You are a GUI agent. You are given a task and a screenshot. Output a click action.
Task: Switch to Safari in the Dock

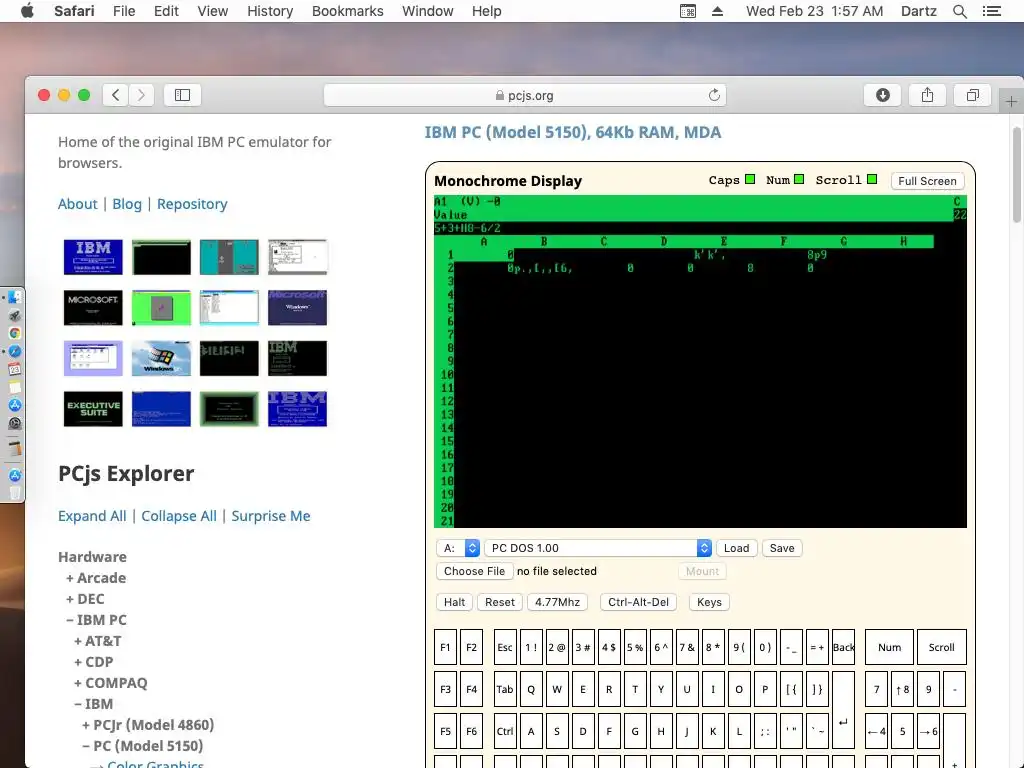14,351
